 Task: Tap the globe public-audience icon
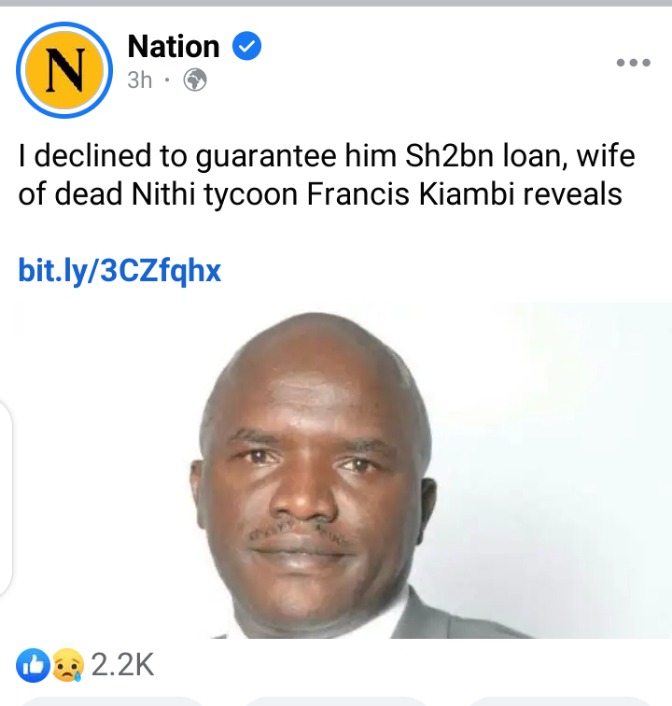[195, 80]
